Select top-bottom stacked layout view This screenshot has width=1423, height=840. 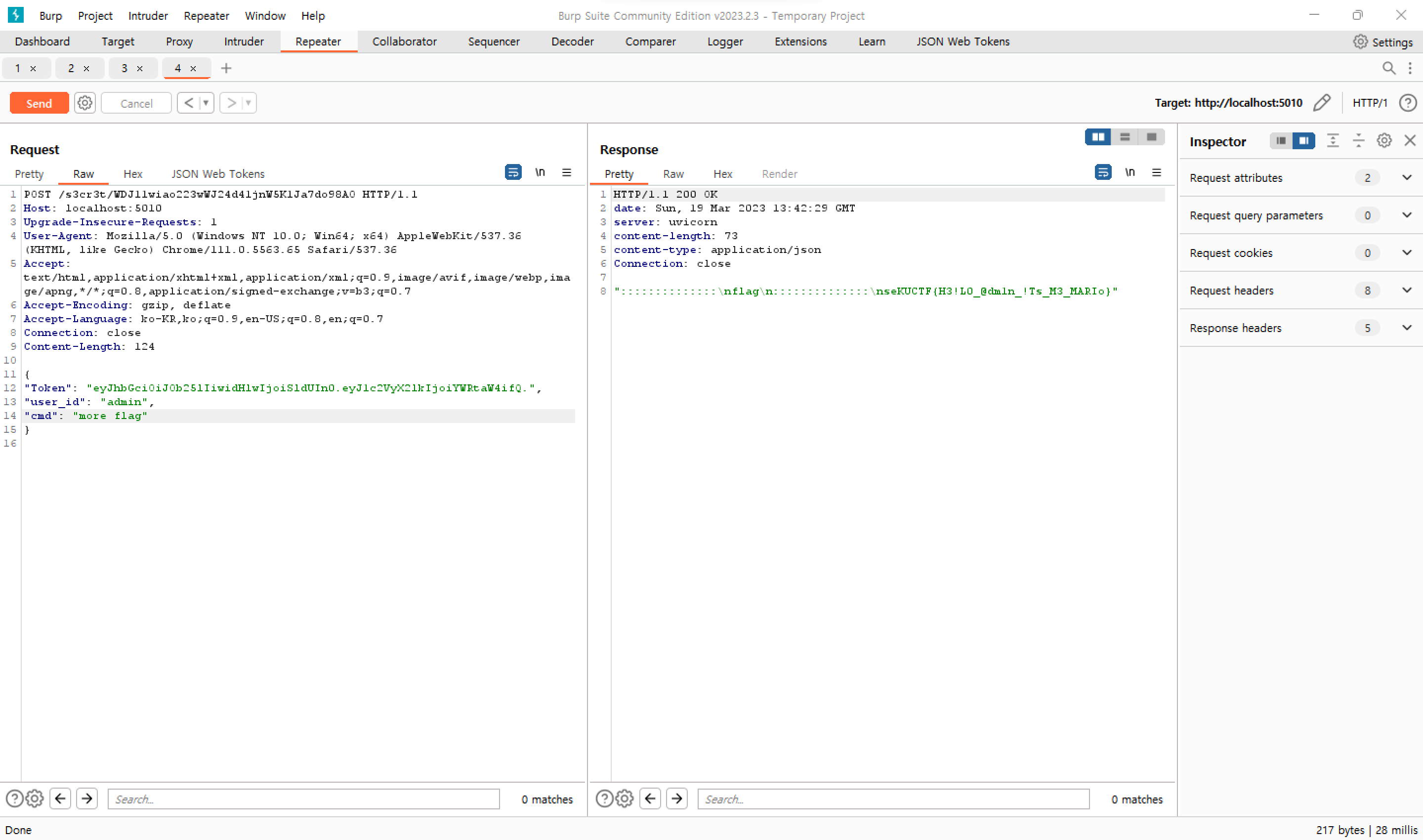click(1125, 137)
